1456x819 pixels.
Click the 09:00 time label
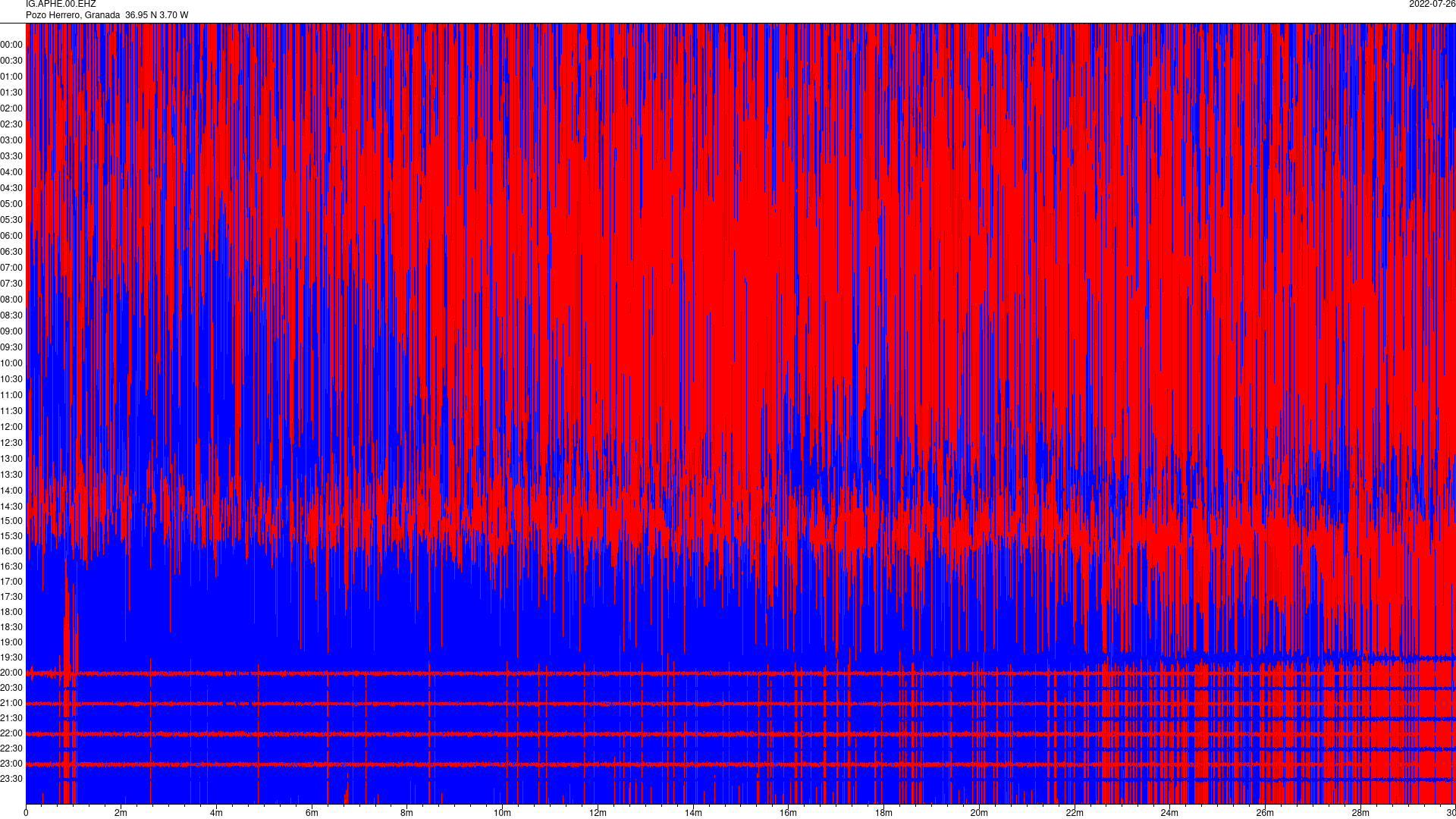pyautogui.click(x=11, y=331)
